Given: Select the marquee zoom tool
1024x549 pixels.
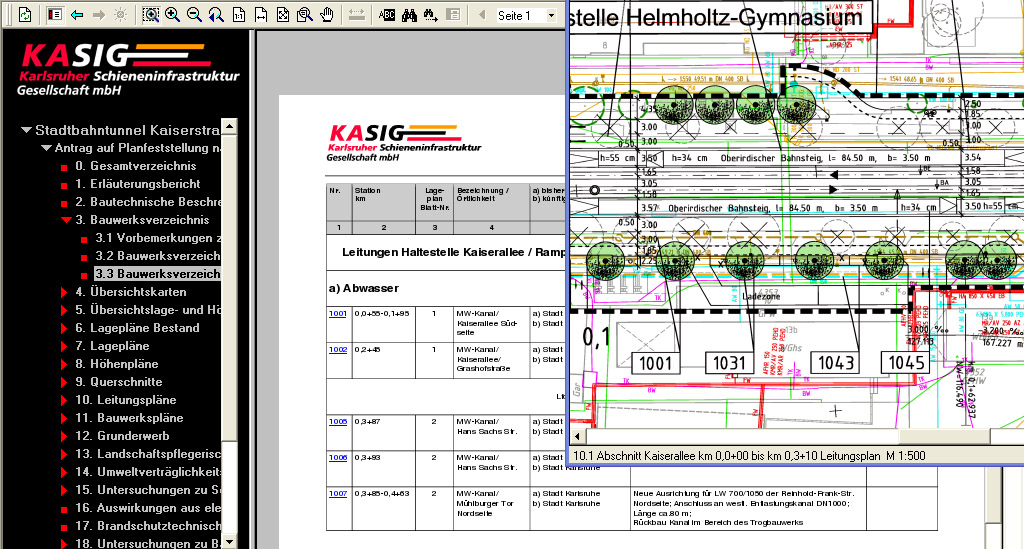Looking at the screenshot, I should pyautogui.click(x=151, y=14).
